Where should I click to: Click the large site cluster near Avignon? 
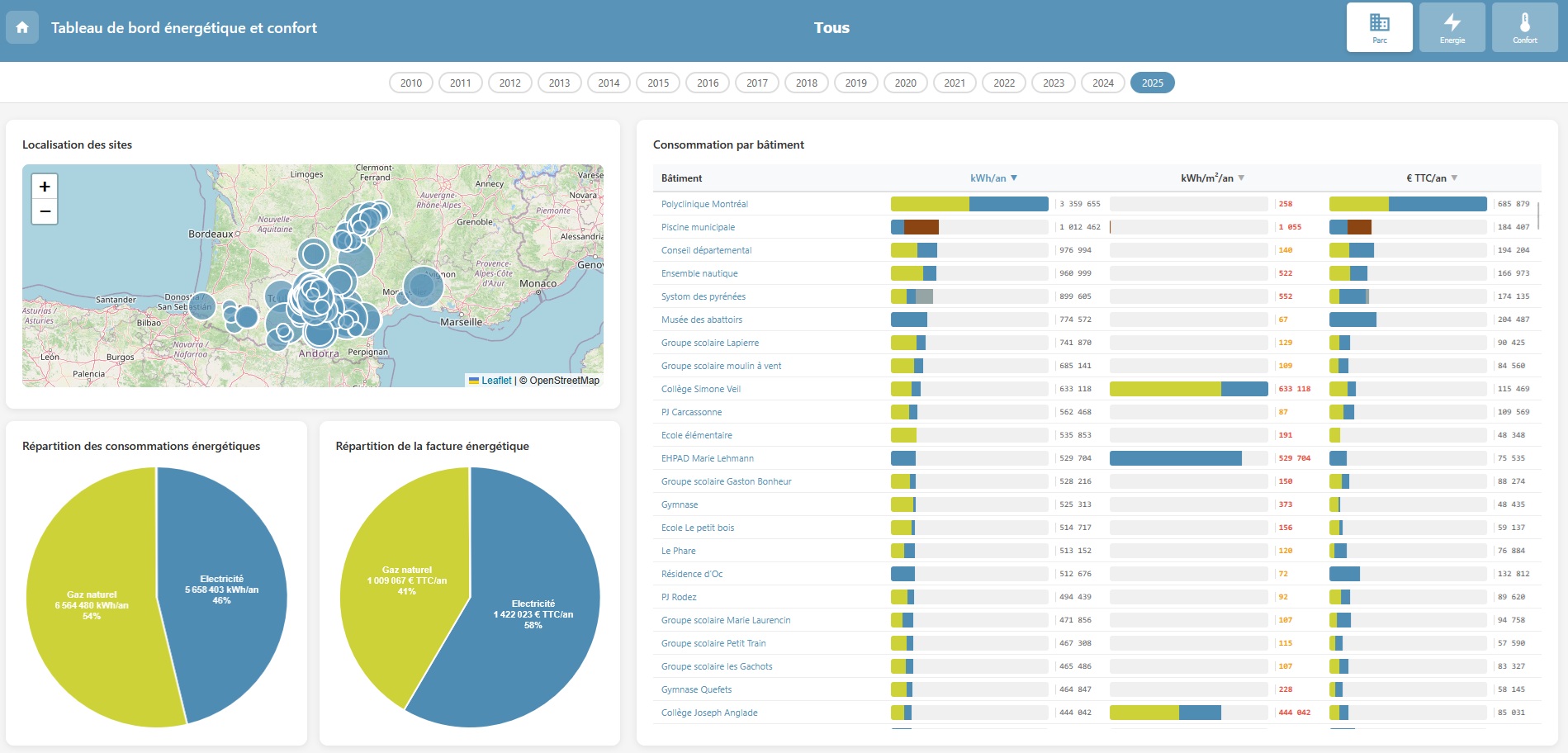423,287
